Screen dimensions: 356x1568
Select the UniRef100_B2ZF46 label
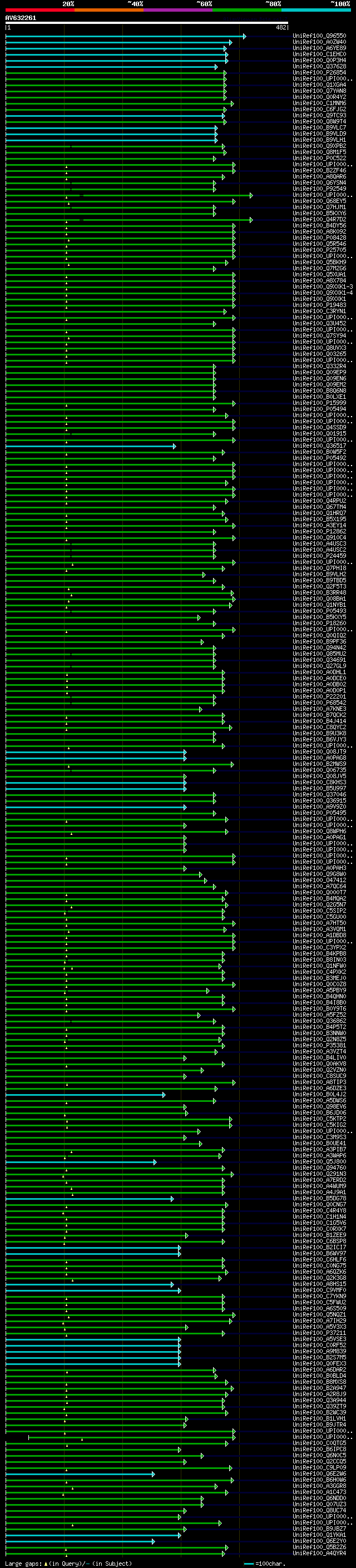[319, 170]
